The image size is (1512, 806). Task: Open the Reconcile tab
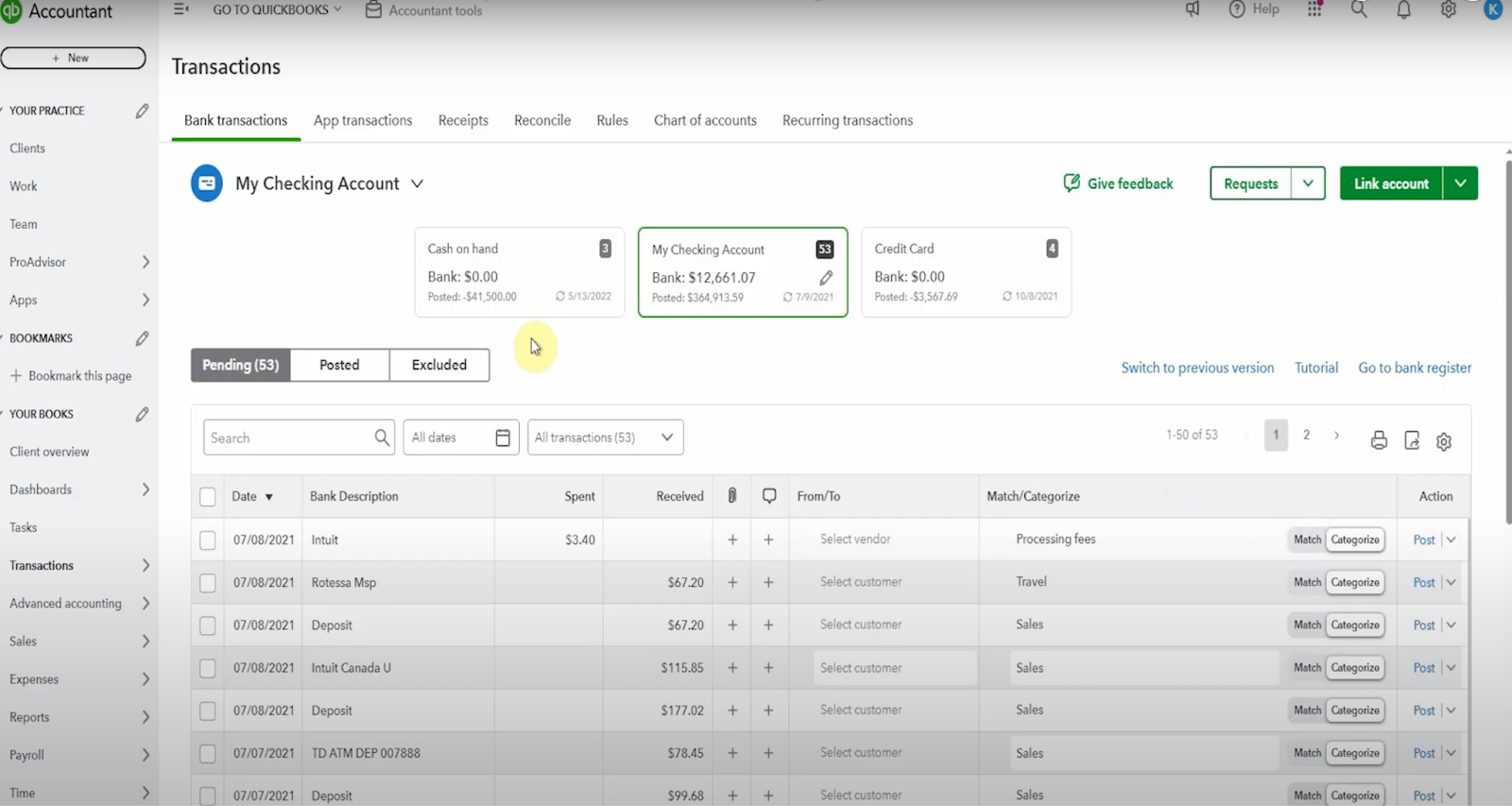click(x=542, y=120)
